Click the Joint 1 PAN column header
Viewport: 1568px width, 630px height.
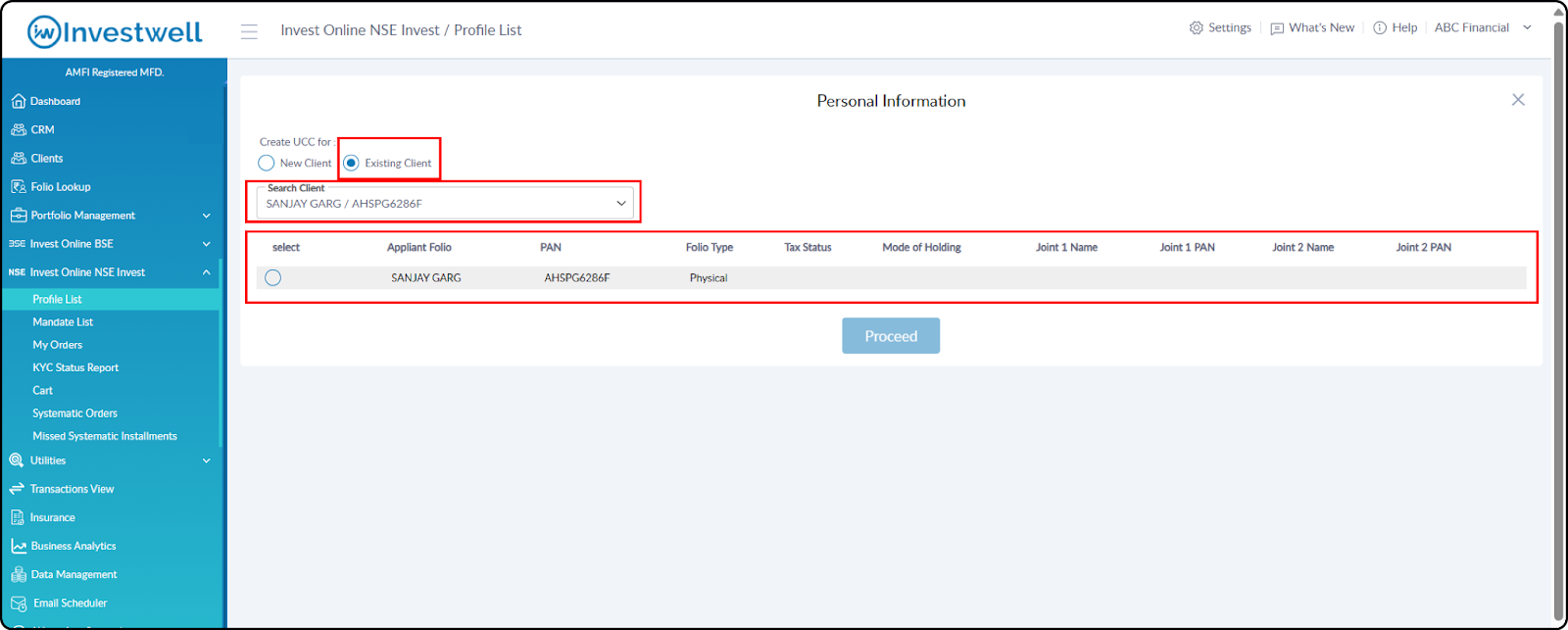[1187, 247]
